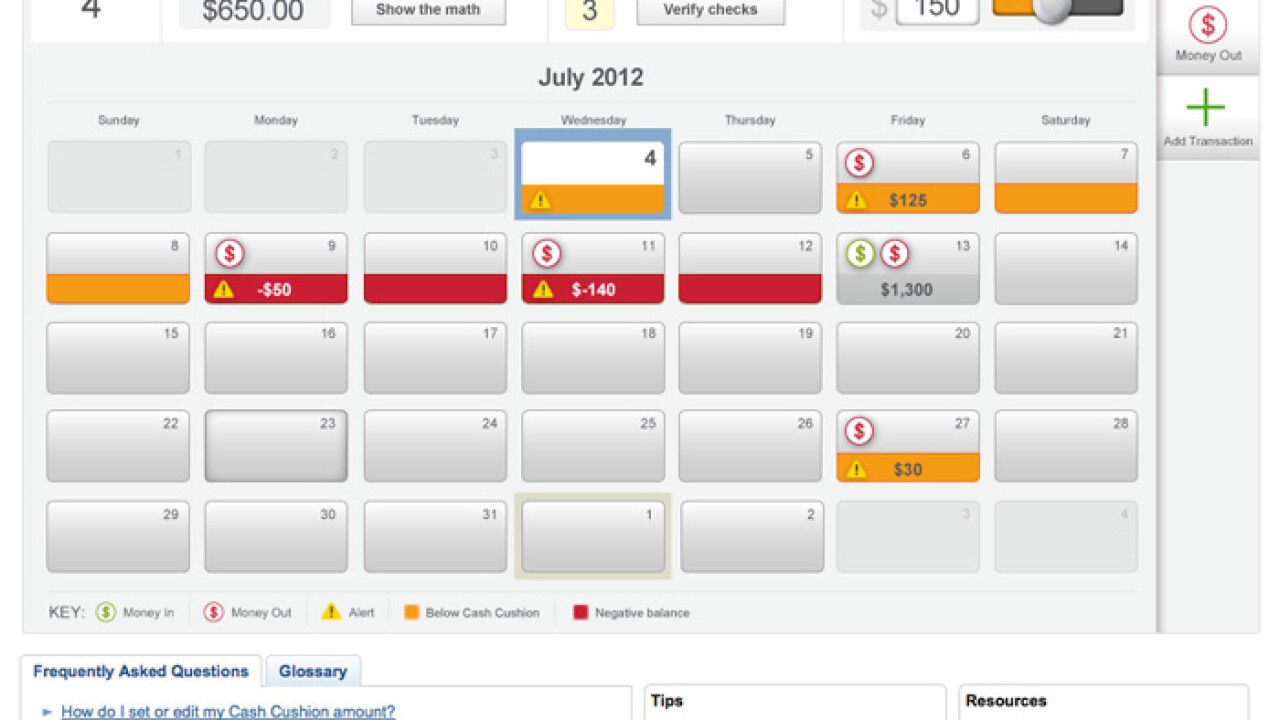
Task: Switch to the Glossary tab
Action: (313, 671)
